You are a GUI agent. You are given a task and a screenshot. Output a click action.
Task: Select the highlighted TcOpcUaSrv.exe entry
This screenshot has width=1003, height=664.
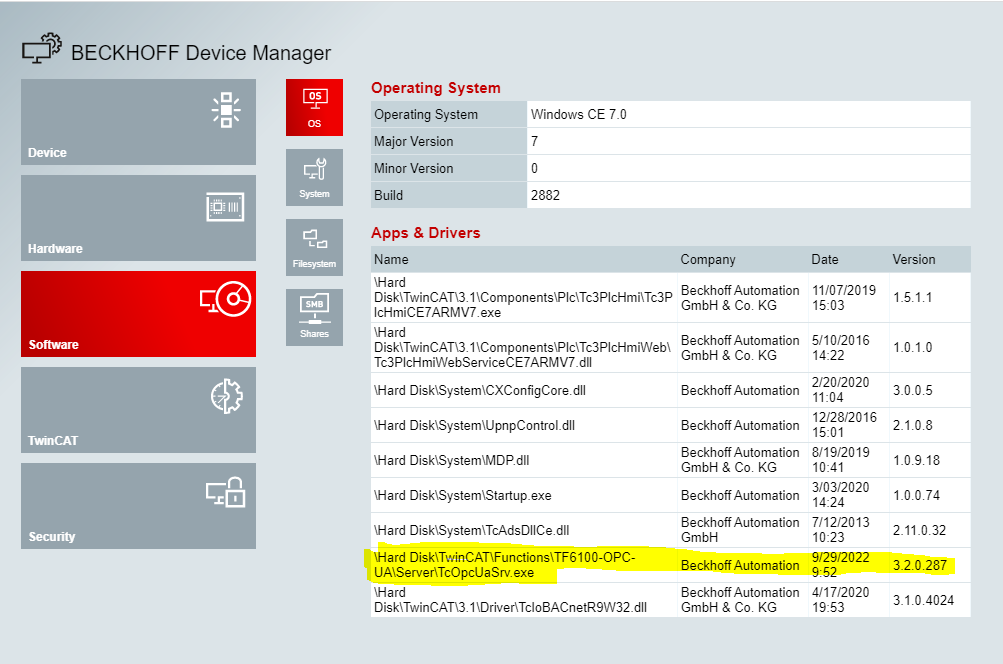(x=504, y=565)
